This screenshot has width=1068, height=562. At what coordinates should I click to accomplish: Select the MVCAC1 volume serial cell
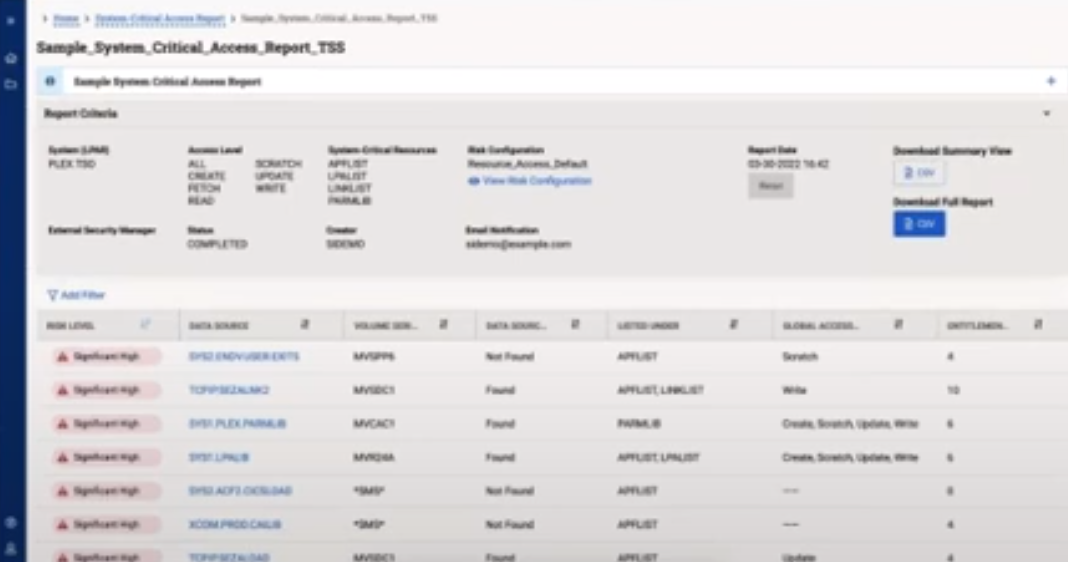click(374, 424)
